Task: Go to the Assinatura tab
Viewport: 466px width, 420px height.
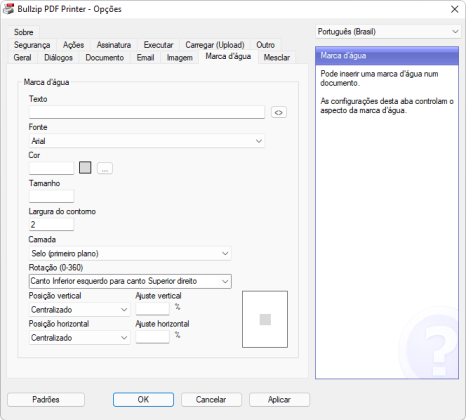Action: tap(114, 45)
